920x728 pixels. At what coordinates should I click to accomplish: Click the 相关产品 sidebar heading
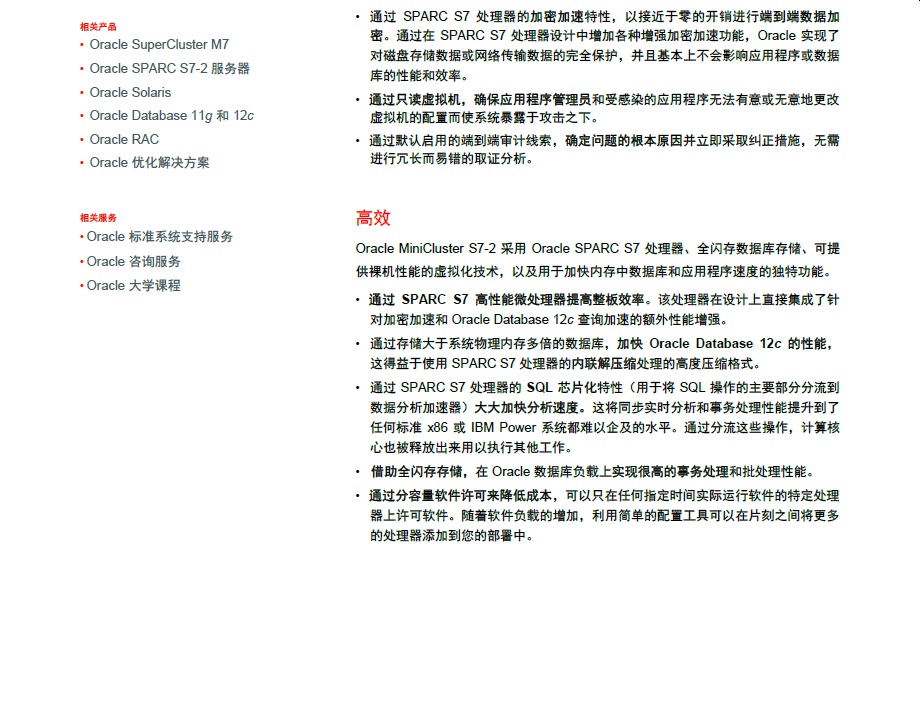pos(98,27)
